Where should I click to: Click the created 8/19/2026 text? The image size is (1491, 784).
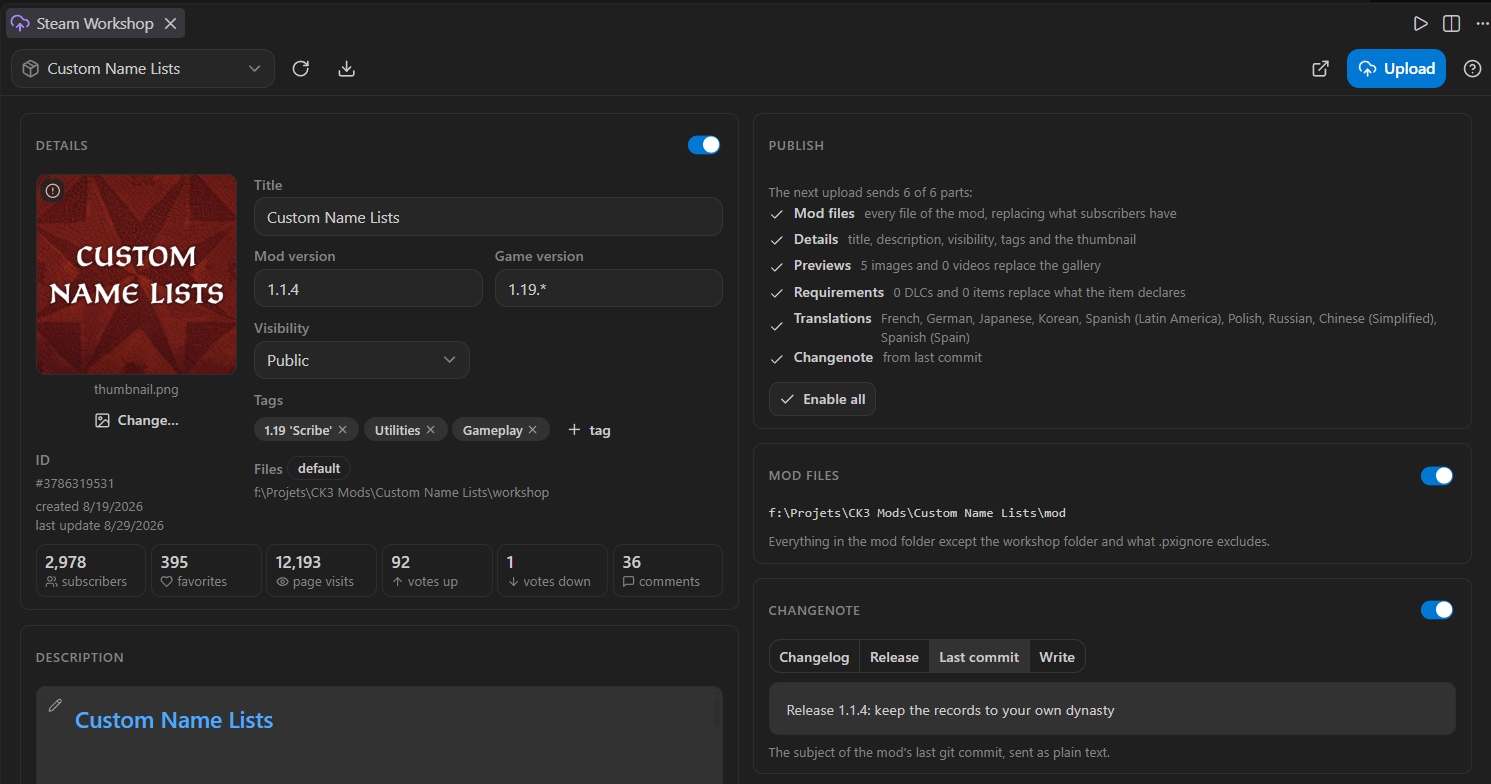click(89, 507)
